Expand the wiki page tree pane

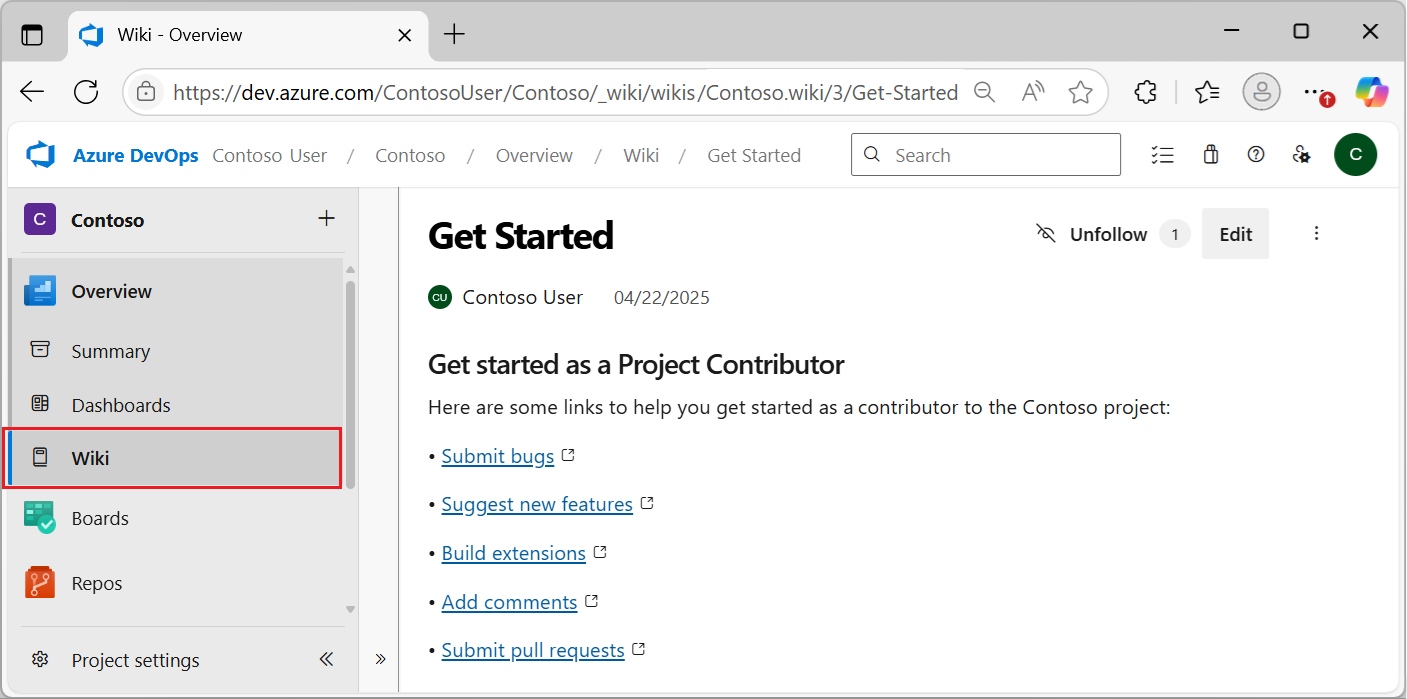pyautogui.click(x=380, y=659)
